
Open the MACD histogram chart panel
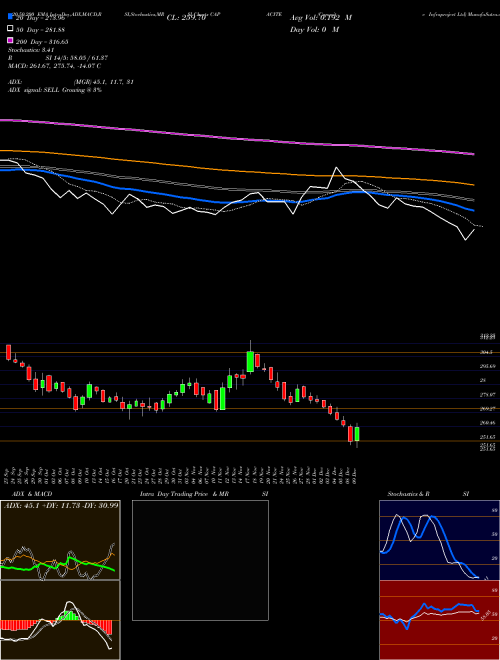tap(60, 620)
